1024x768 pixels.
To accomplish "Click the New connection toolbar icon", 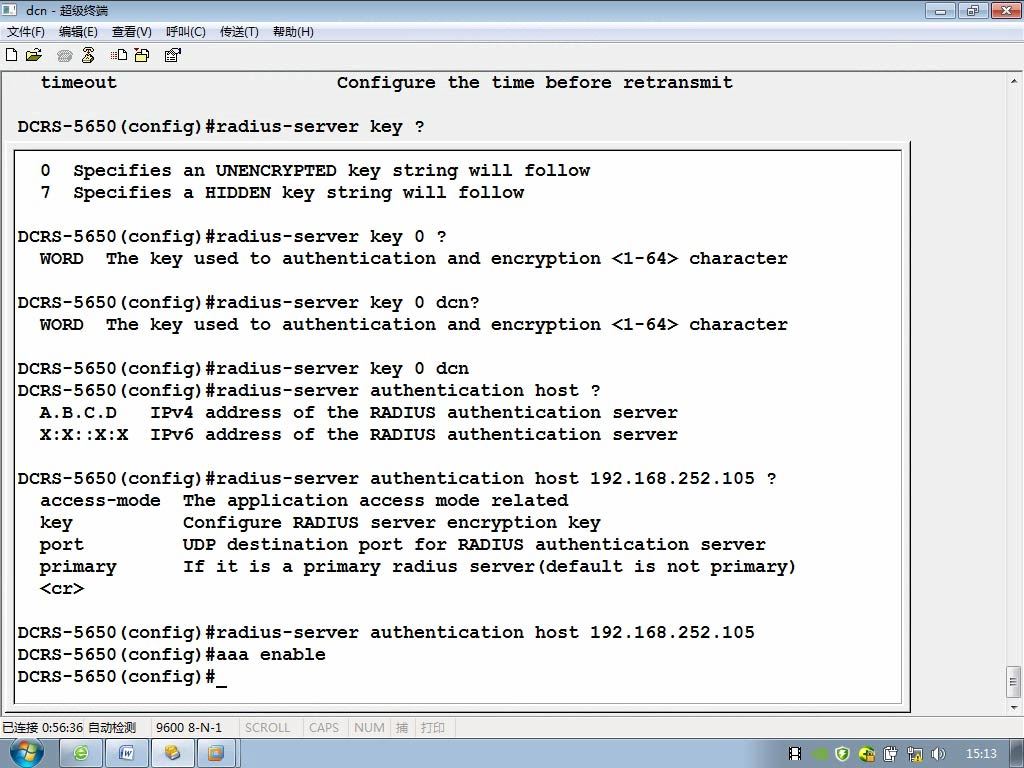I will (11, 55).
